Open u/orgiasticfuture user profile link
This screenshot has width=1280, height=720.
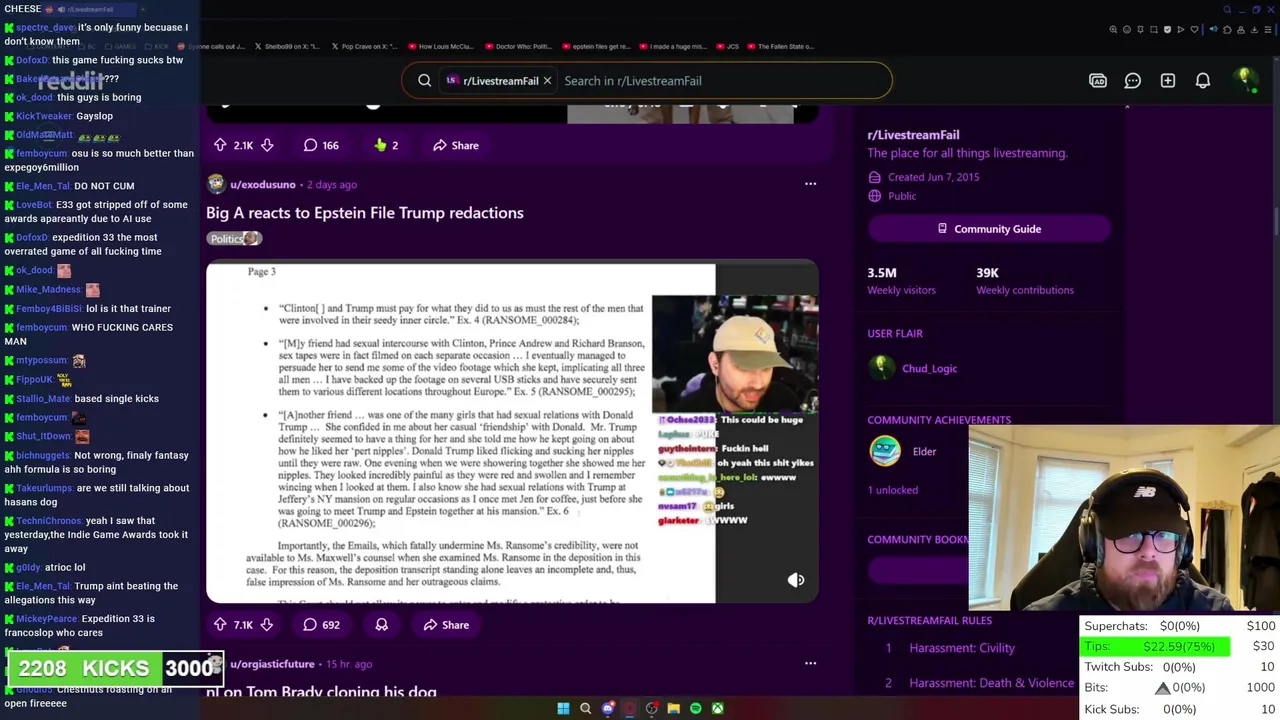272,664
